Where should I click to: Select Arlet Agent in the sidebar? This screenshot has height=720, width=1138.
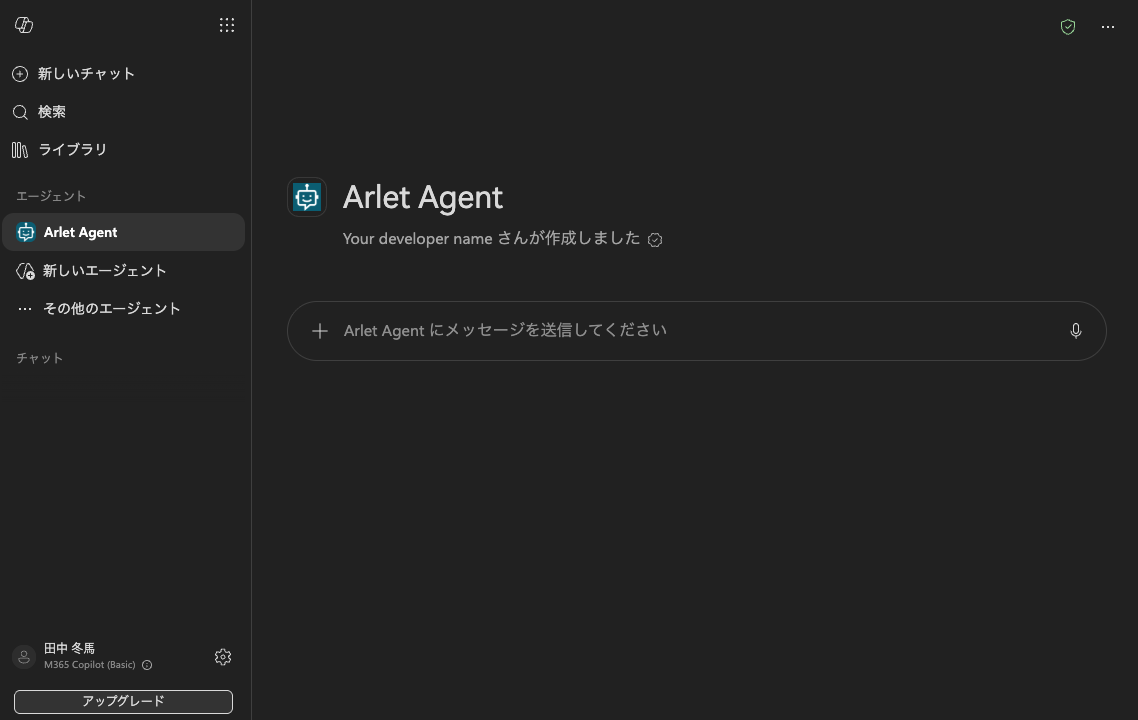[123, 232]
